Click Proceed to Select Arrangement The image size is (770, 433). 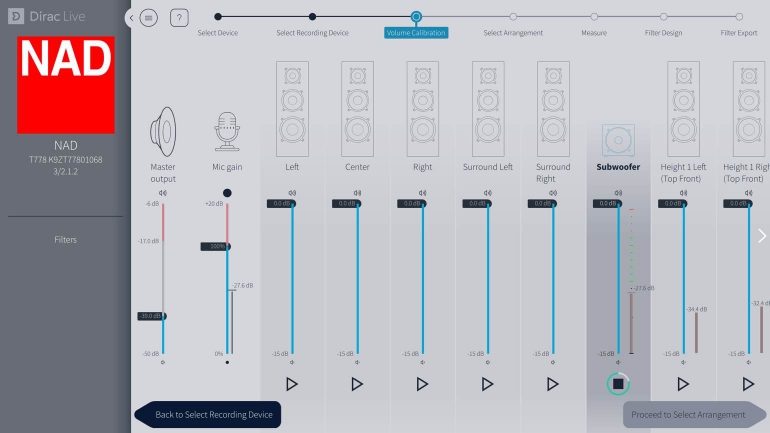(687, 415)
